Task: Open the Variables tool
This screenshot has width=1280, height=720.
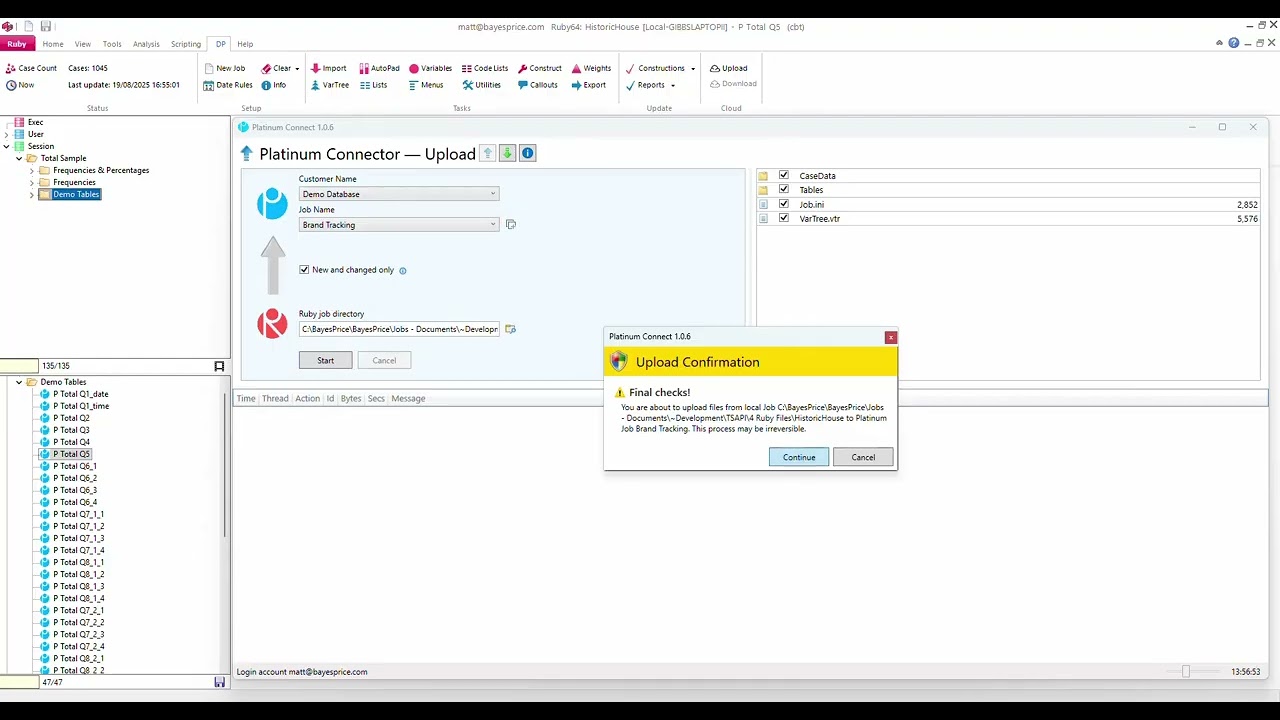Action: (430, 69)
